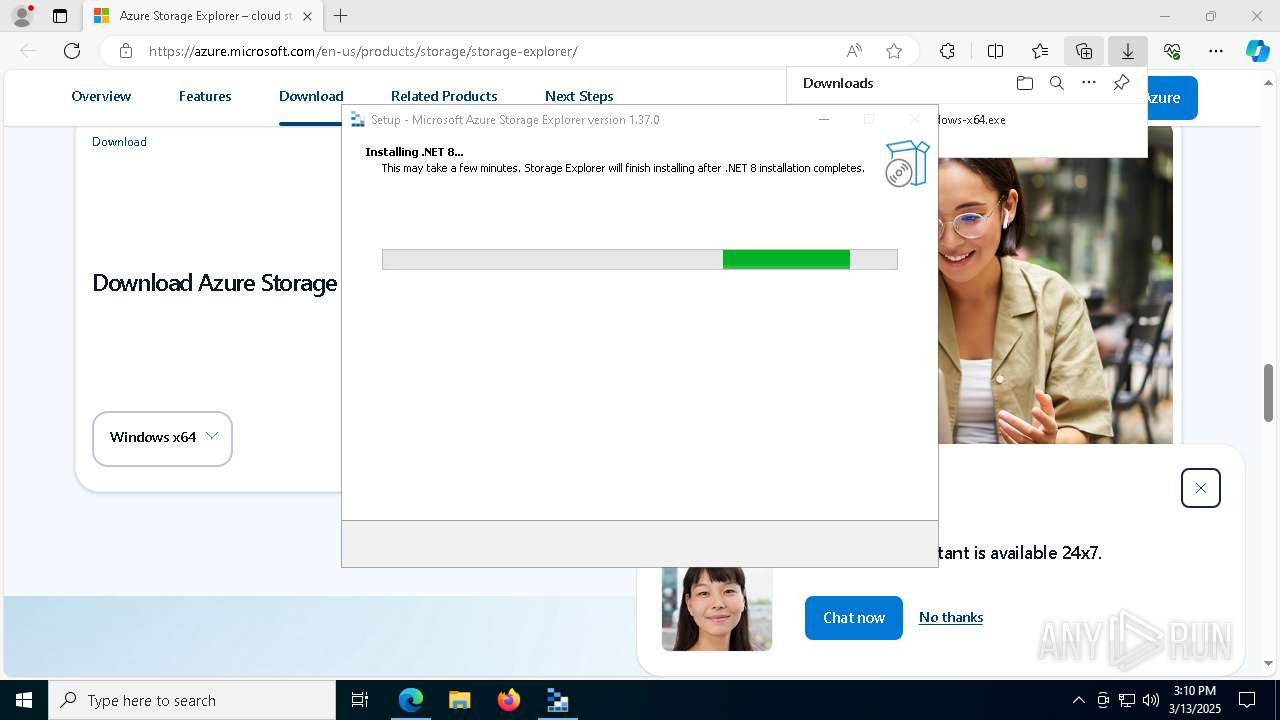Click the installer title bar icon
This screenshot has height=720, width=1280.
point(357,119)
